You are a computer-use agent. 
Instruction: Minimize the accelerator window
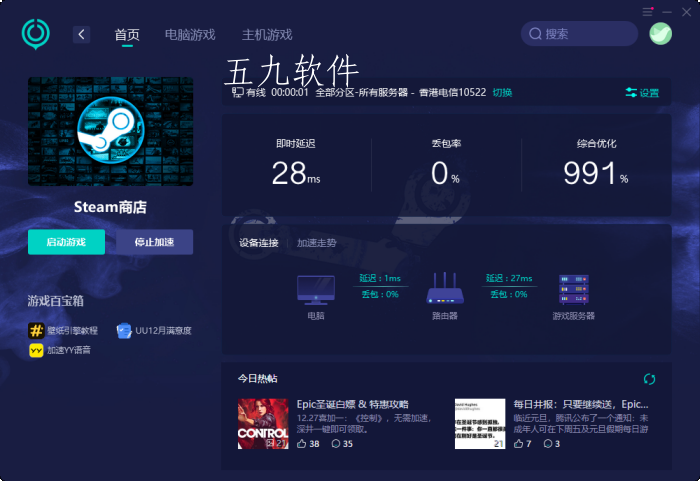point(667,12)
